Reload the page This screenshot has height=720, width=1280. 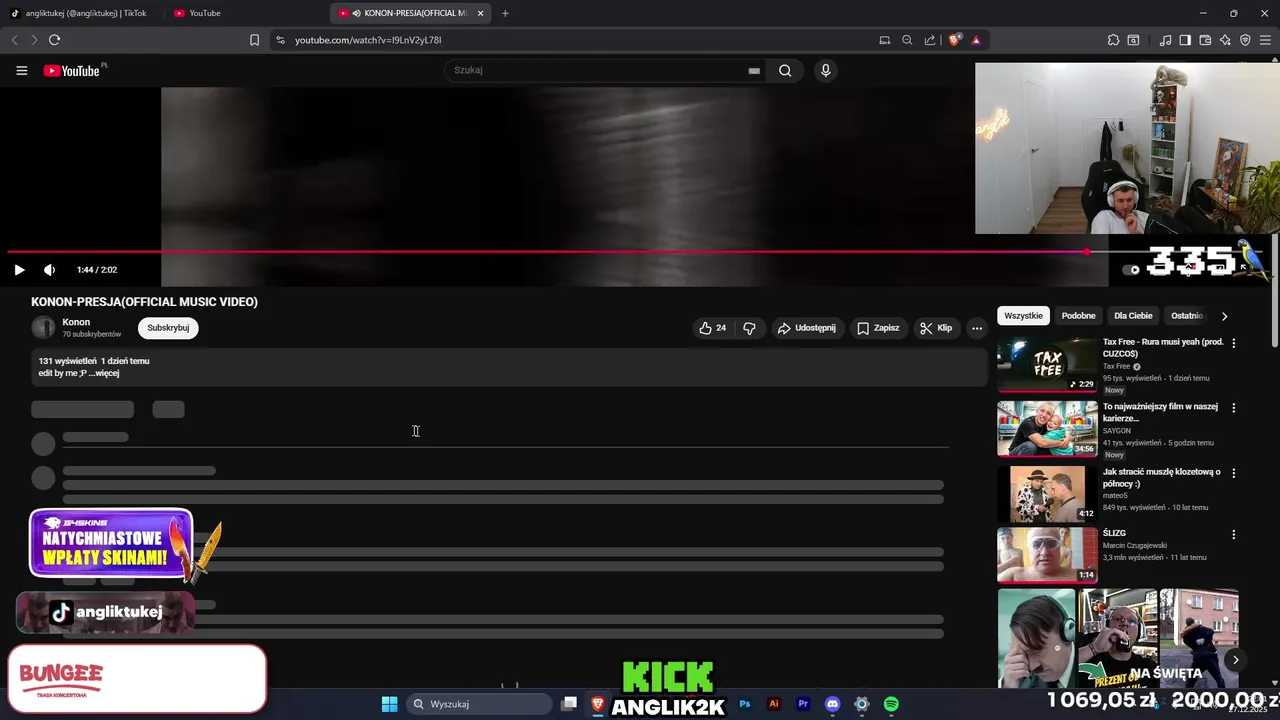click(54, 40)
